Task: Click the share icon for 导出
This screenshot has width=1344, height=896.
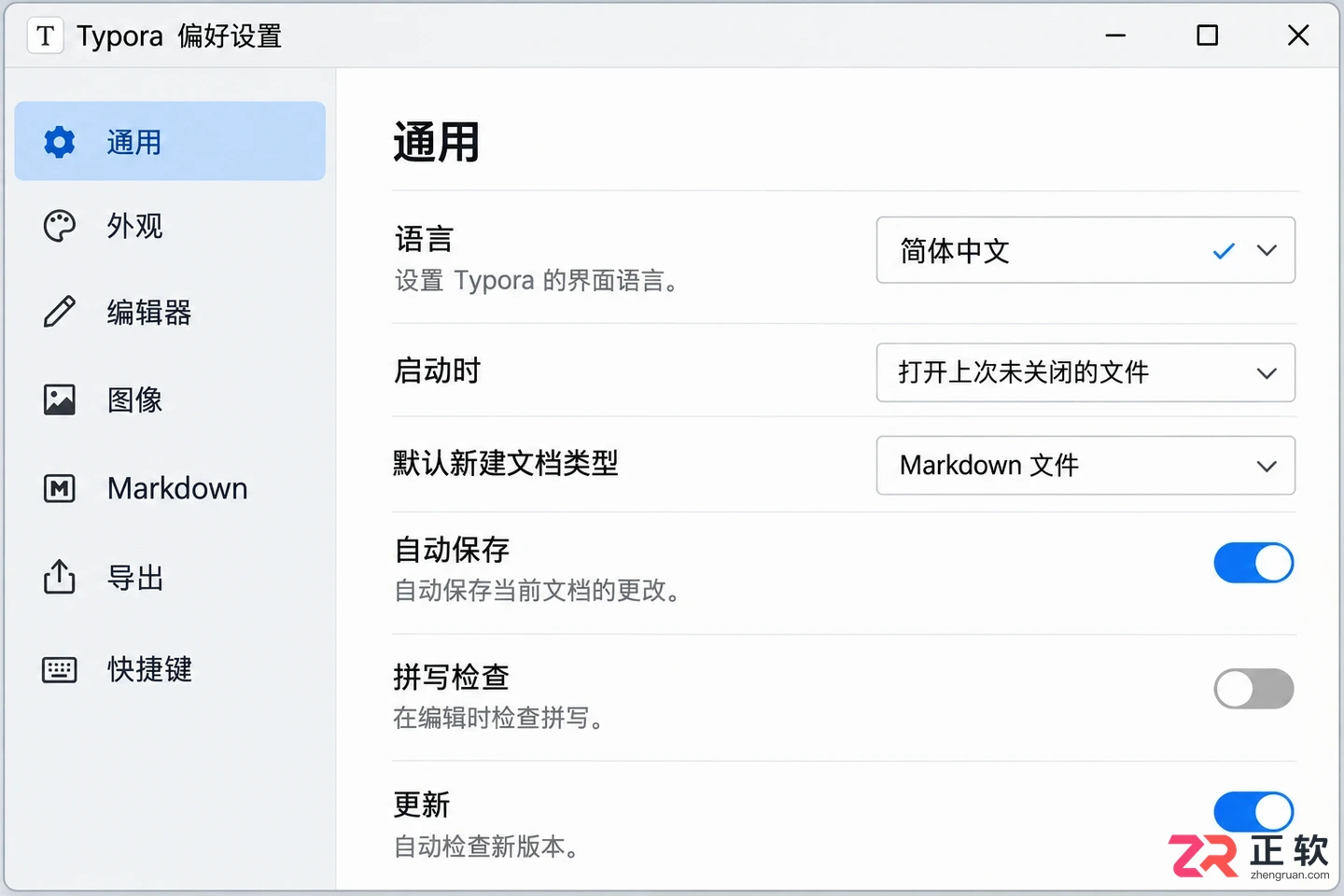Action: [59, 577]
